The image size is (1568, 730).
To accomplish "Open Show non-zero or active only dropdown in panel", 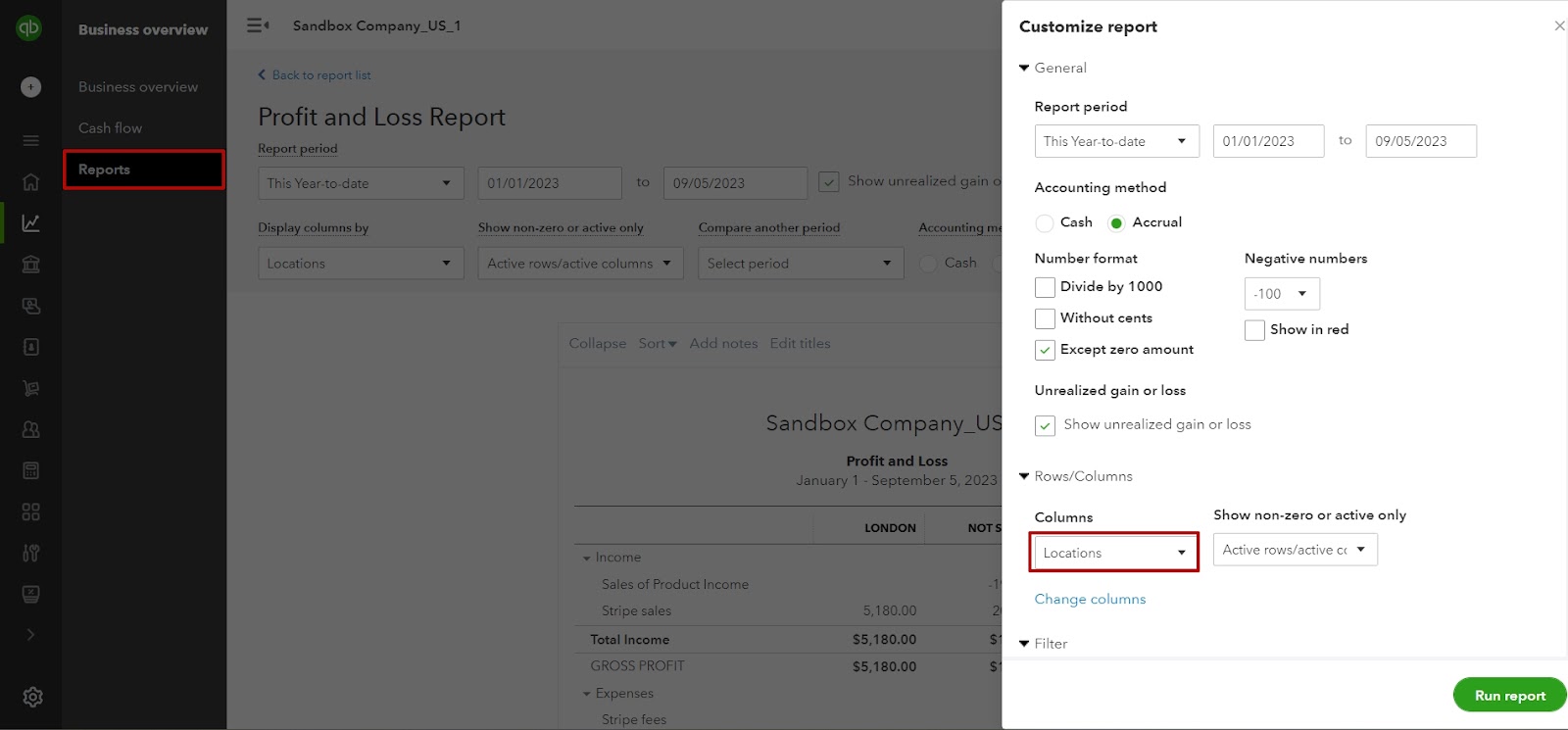I will point(1296,550).
